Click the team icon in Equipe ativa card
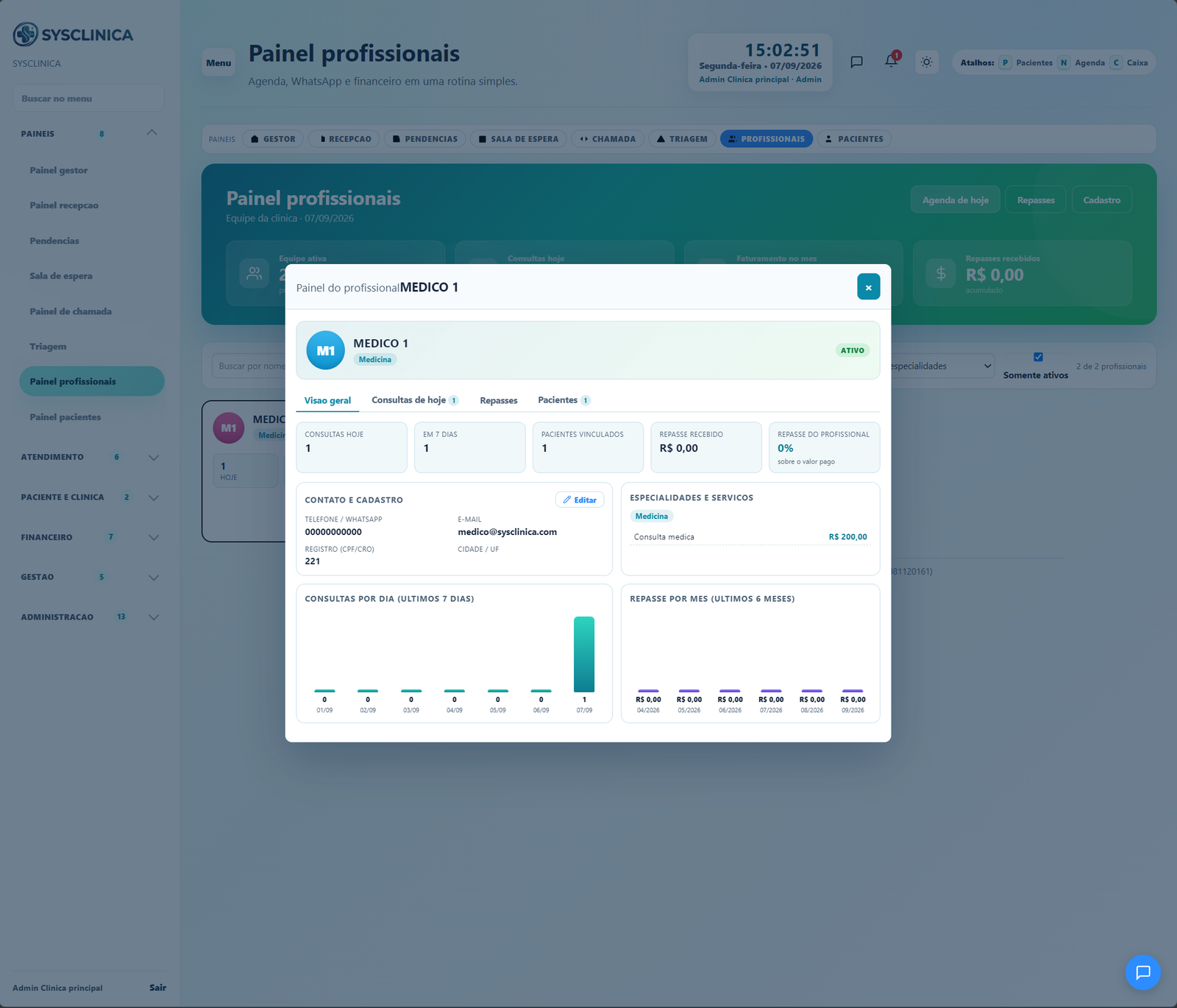The height and width of the screenshot is (1008, 1177). 255,274
